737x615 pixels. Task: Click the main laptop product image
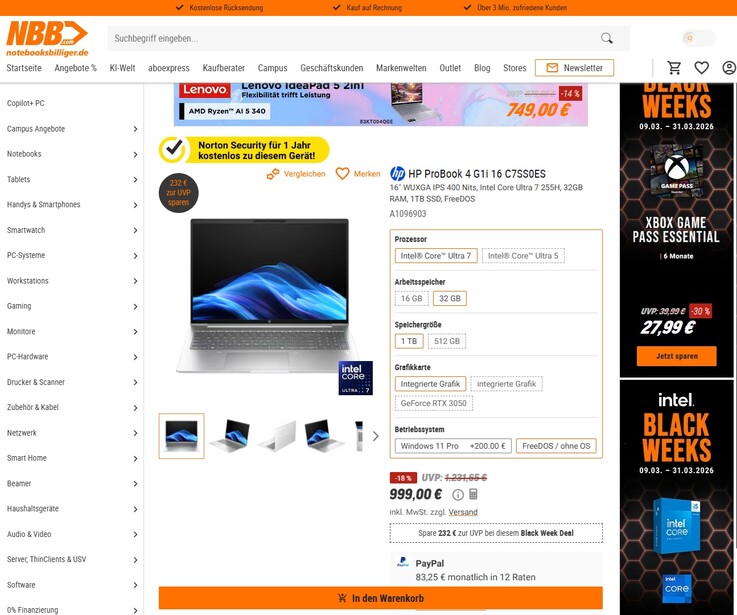coord(269,296)
